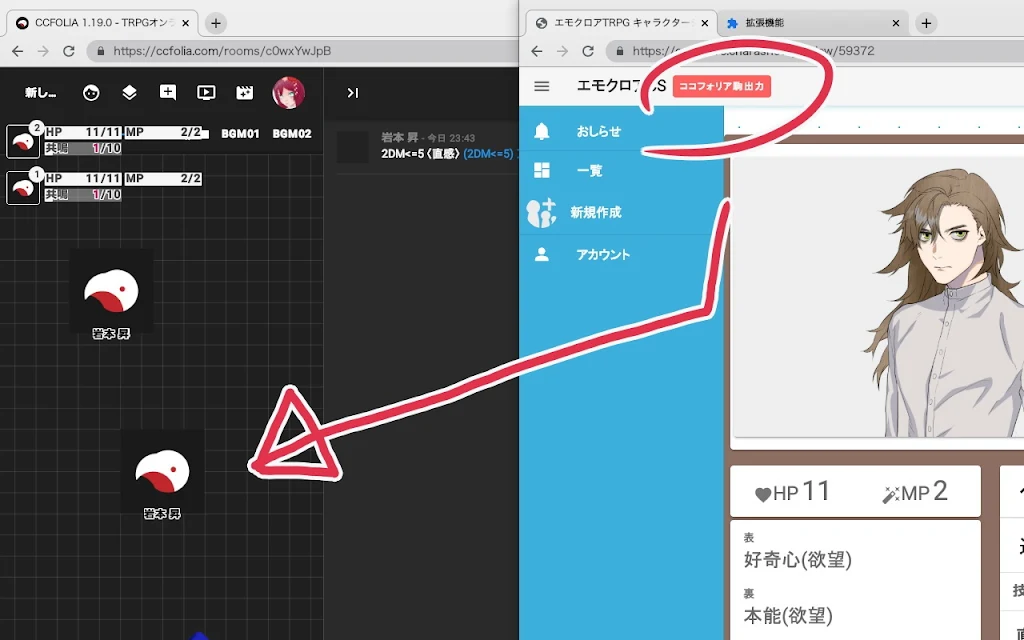
Task: Switch to the エモクロアTRPG キャラクター tab
Action: [620, 23]
